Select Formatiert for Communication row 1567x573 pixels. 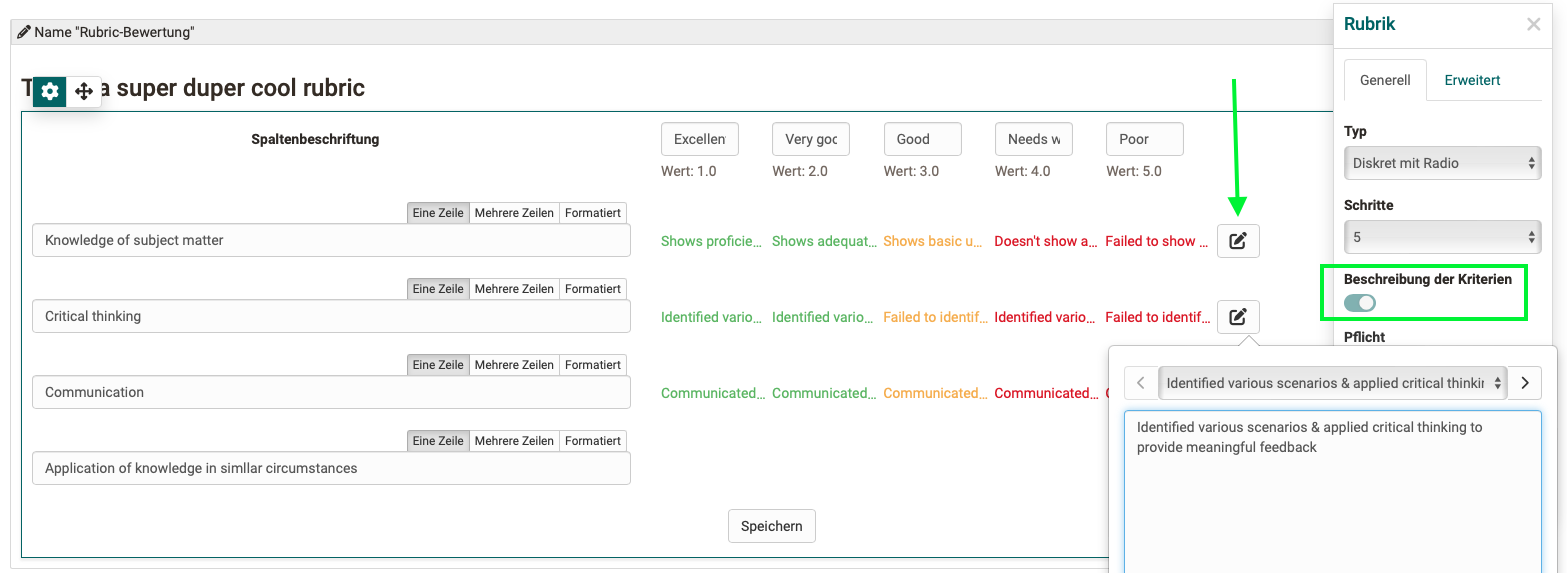coord(593,365)
